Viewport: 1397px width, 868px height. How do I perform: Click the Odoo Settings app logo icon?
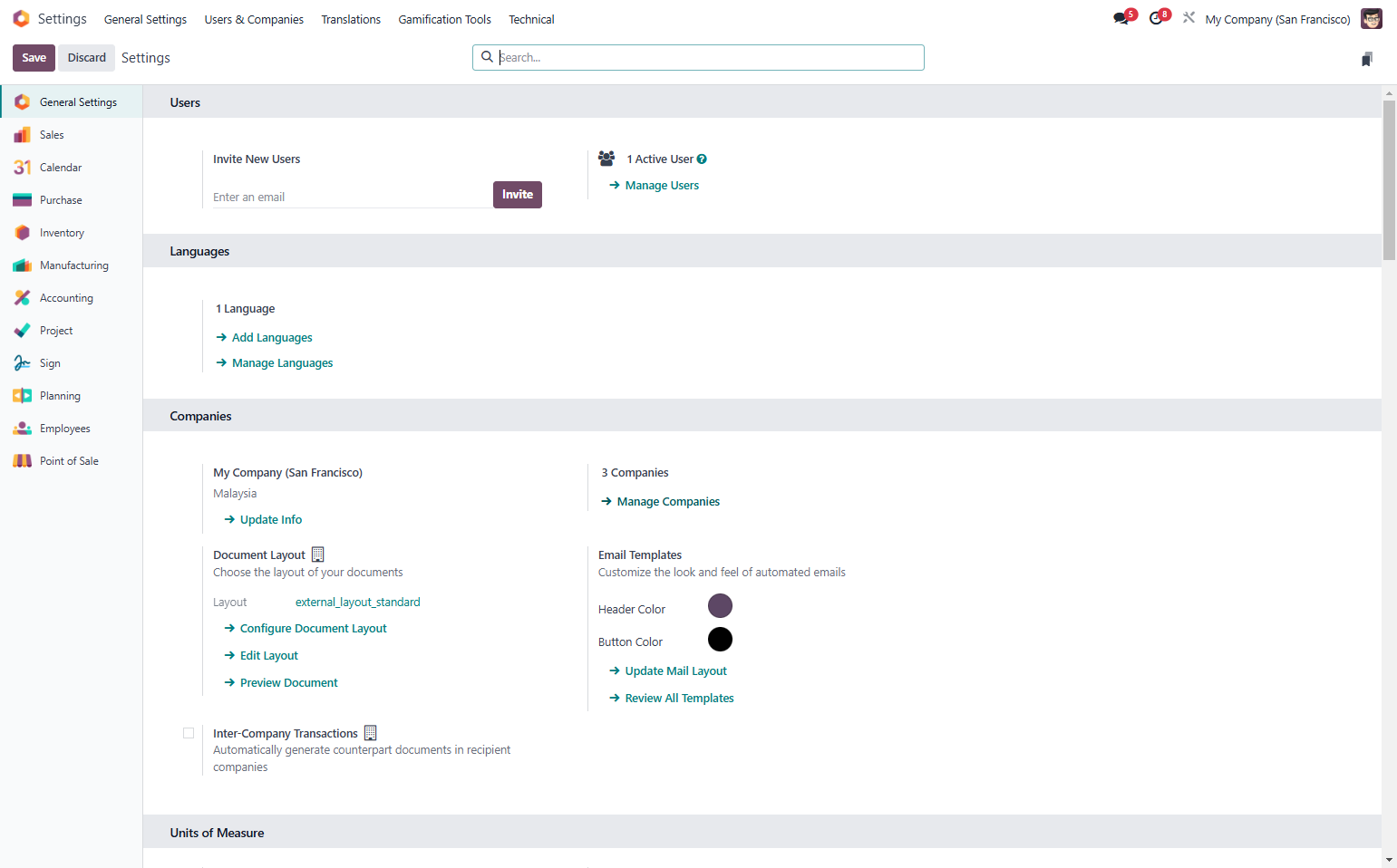click(x=21, y=19)
